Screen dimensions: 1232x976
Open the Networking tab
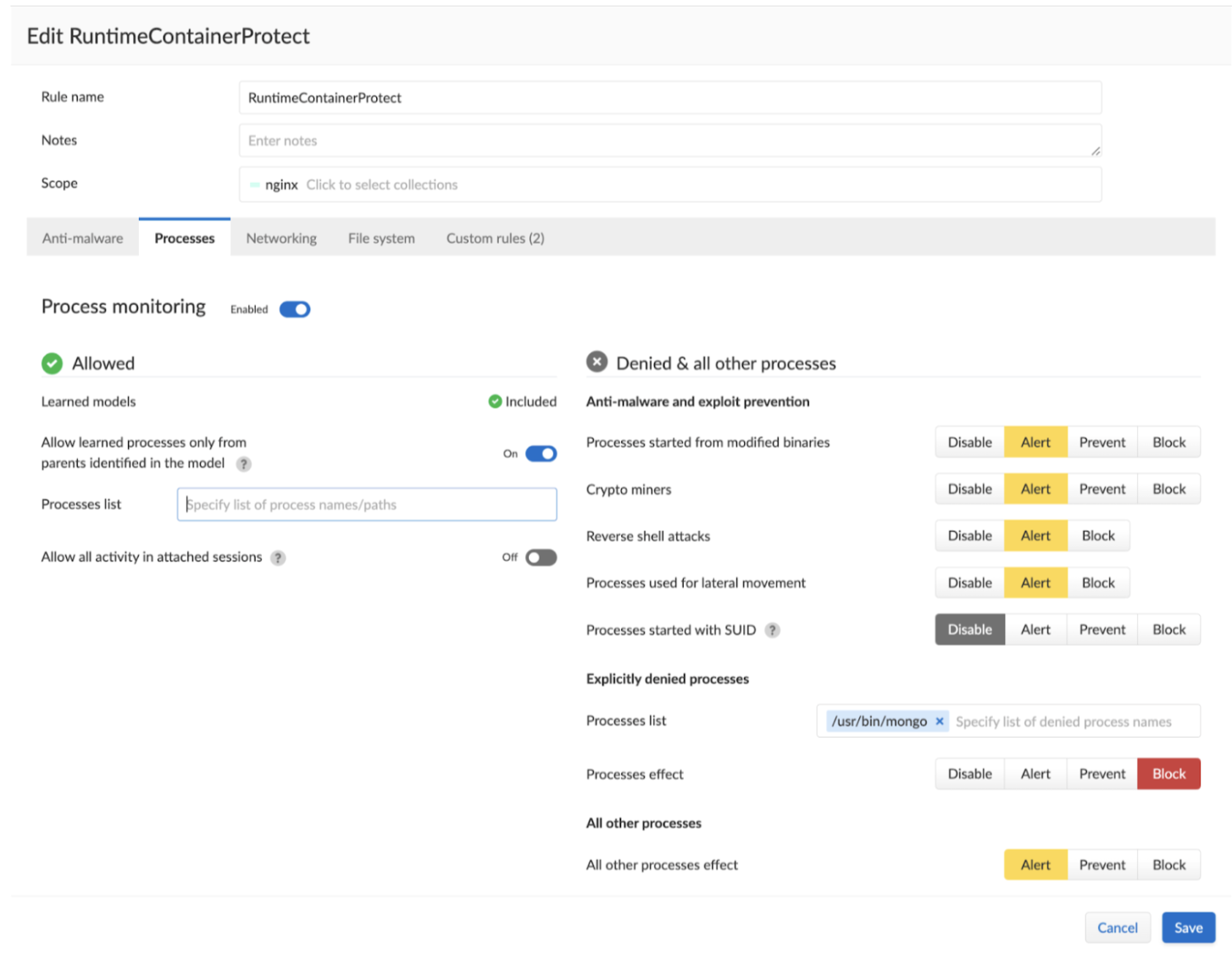[281, 238]
